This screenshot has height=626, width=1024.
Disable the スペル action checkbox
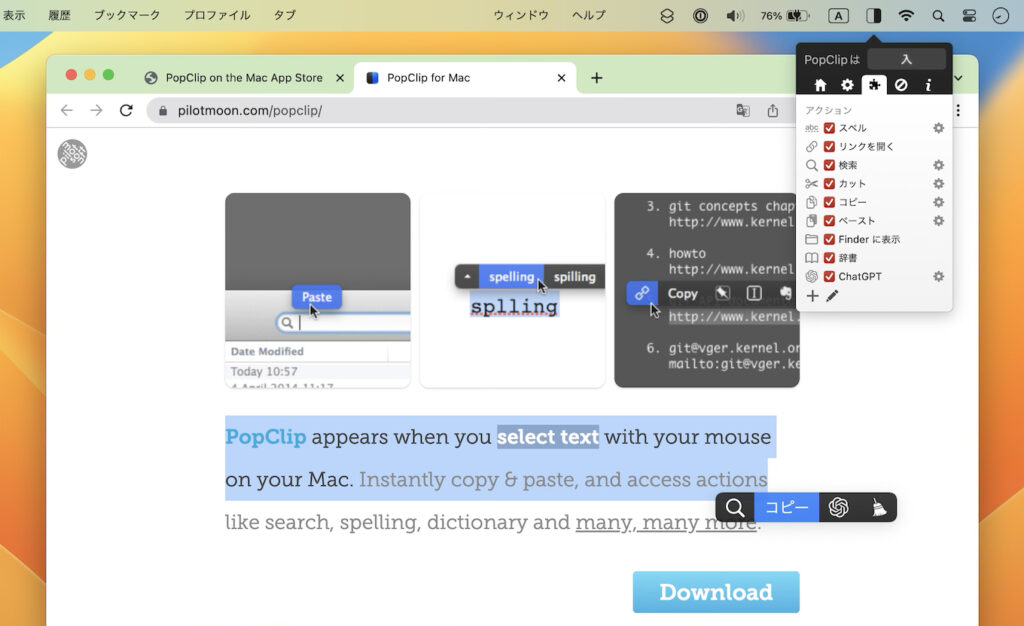831,127
